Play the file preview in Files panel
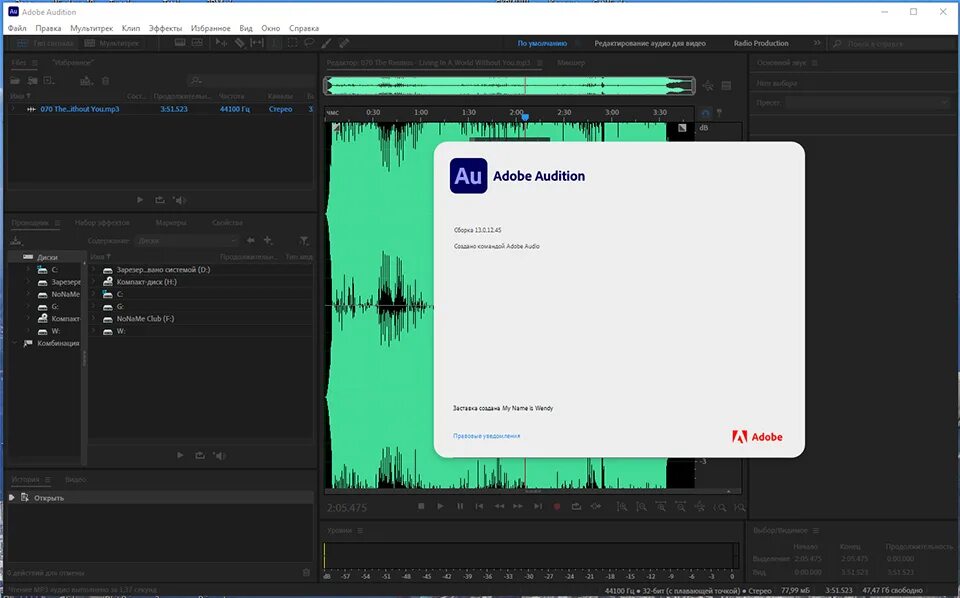This screenshot has height=598, width=960. (140, 200)
